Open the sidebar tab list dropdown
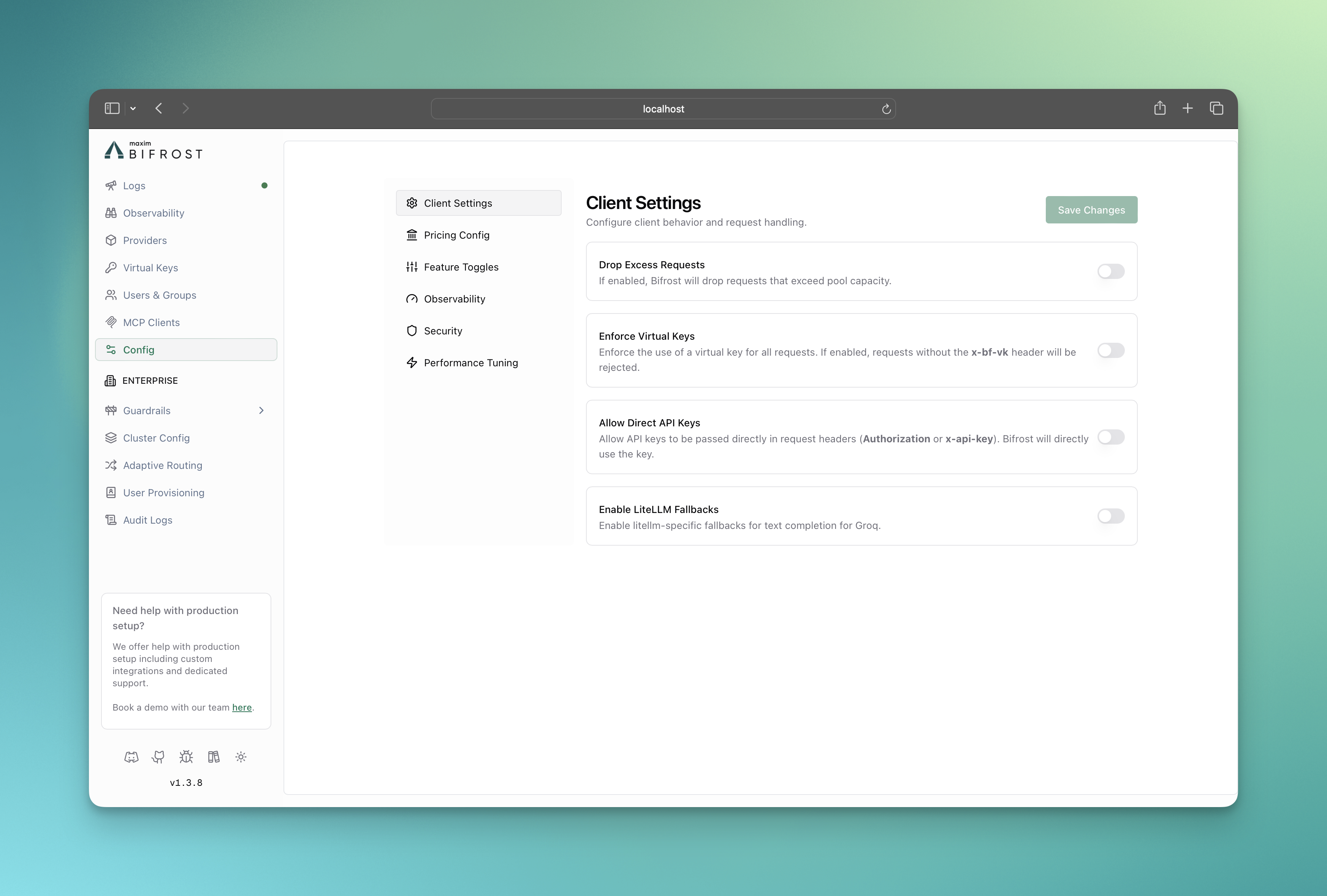The height and width of the screenshot is (896, 1327). coord(133,109)
